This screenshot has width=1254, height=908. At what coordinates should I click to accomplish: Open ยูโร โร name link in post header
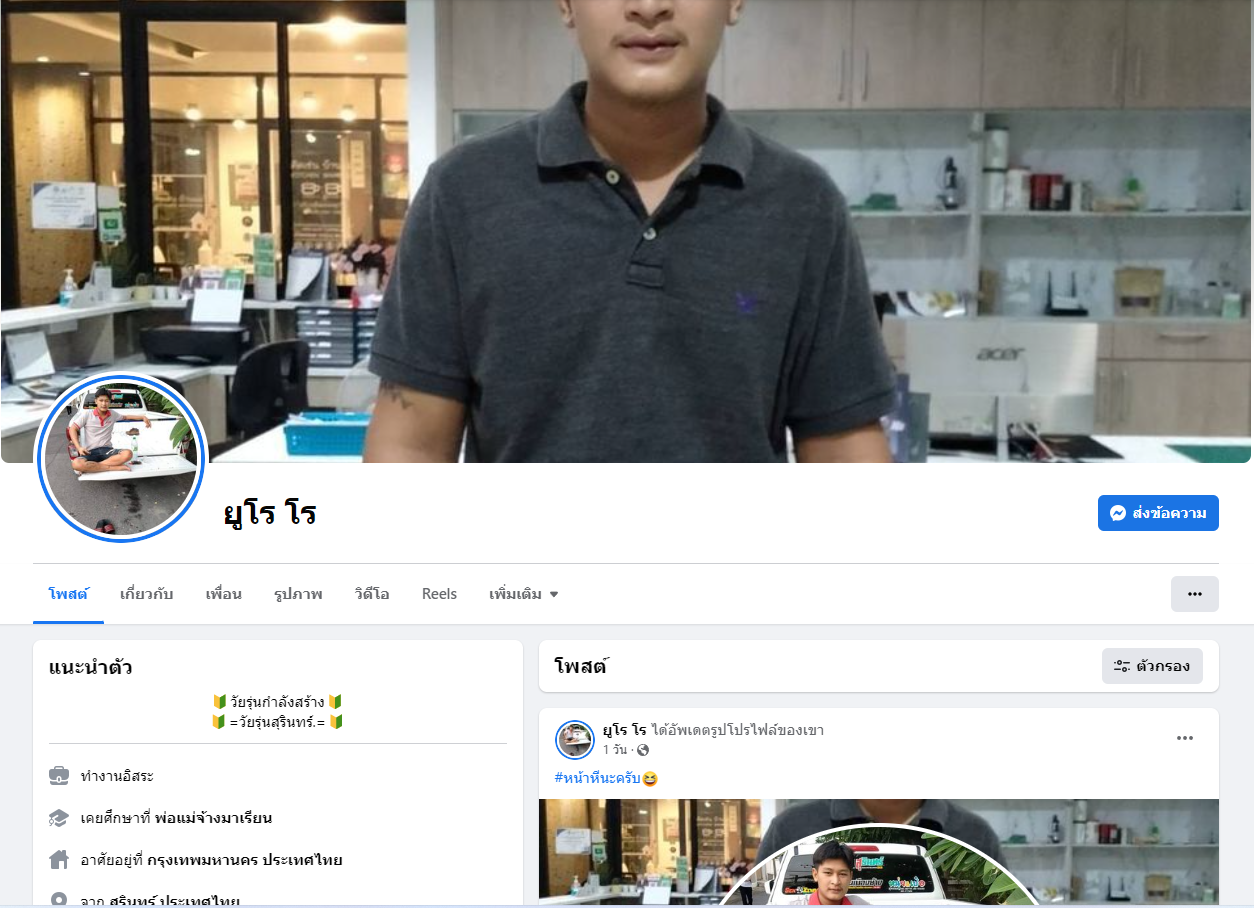click(625, 731)
